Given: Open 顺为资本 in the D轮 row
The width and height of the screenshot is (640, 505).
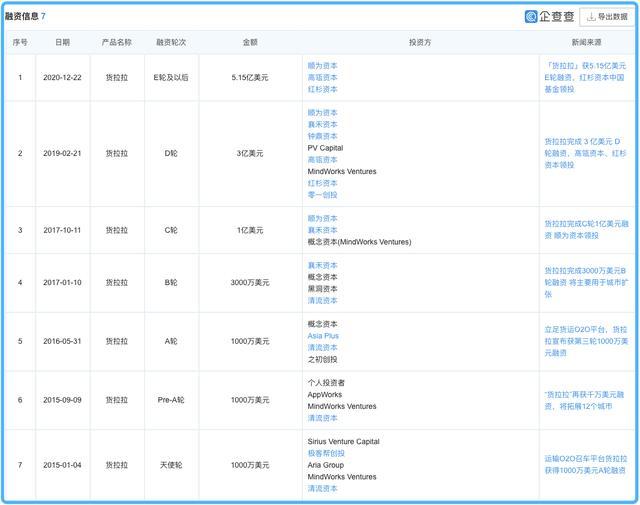Looking at the screenshot, I should point(322,113).
